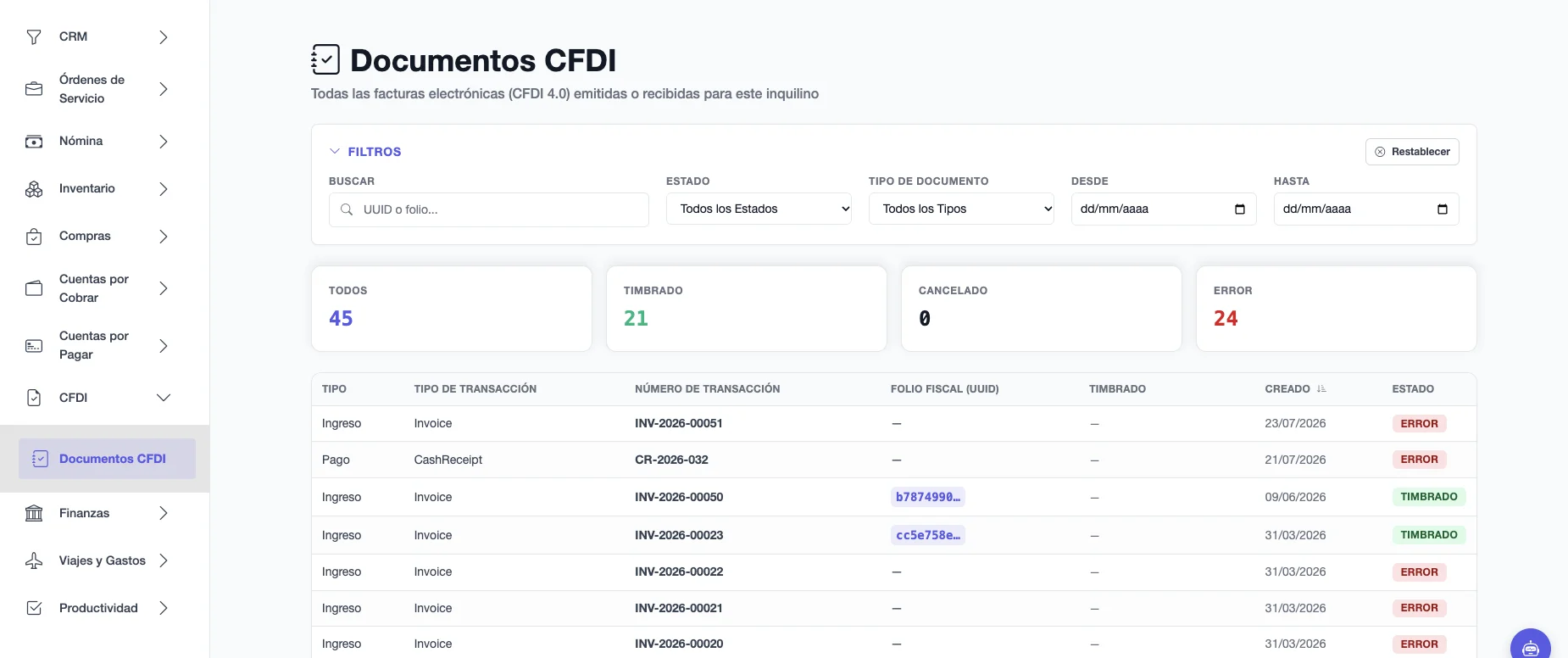Click the Inventario boxes icon
Viewport: 1568px width, 658px height.
[x=34, y=189]
